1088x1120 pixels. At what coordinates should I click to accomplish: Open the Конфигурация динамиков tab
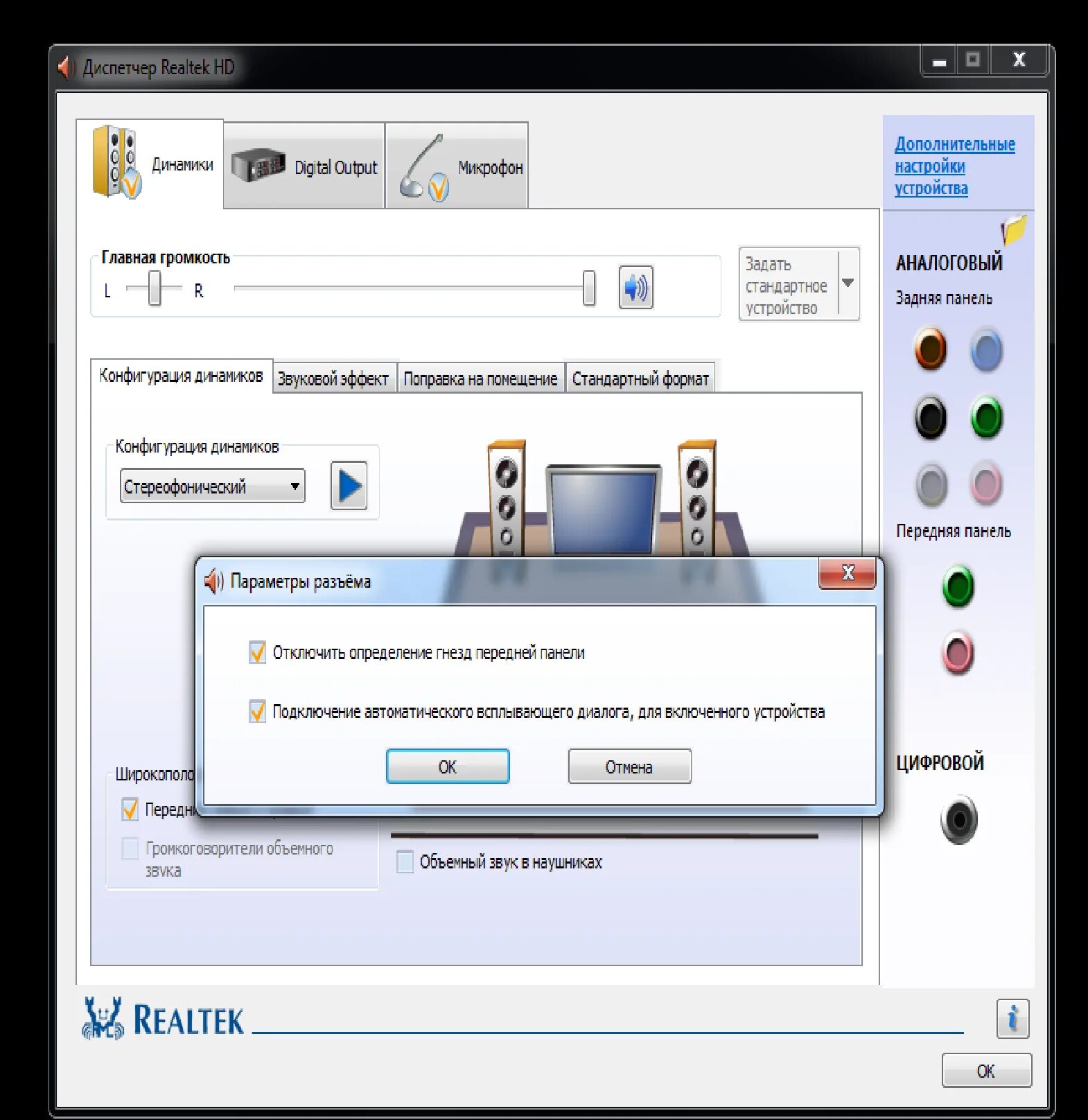pyautogui.click(x=182, y=376)
